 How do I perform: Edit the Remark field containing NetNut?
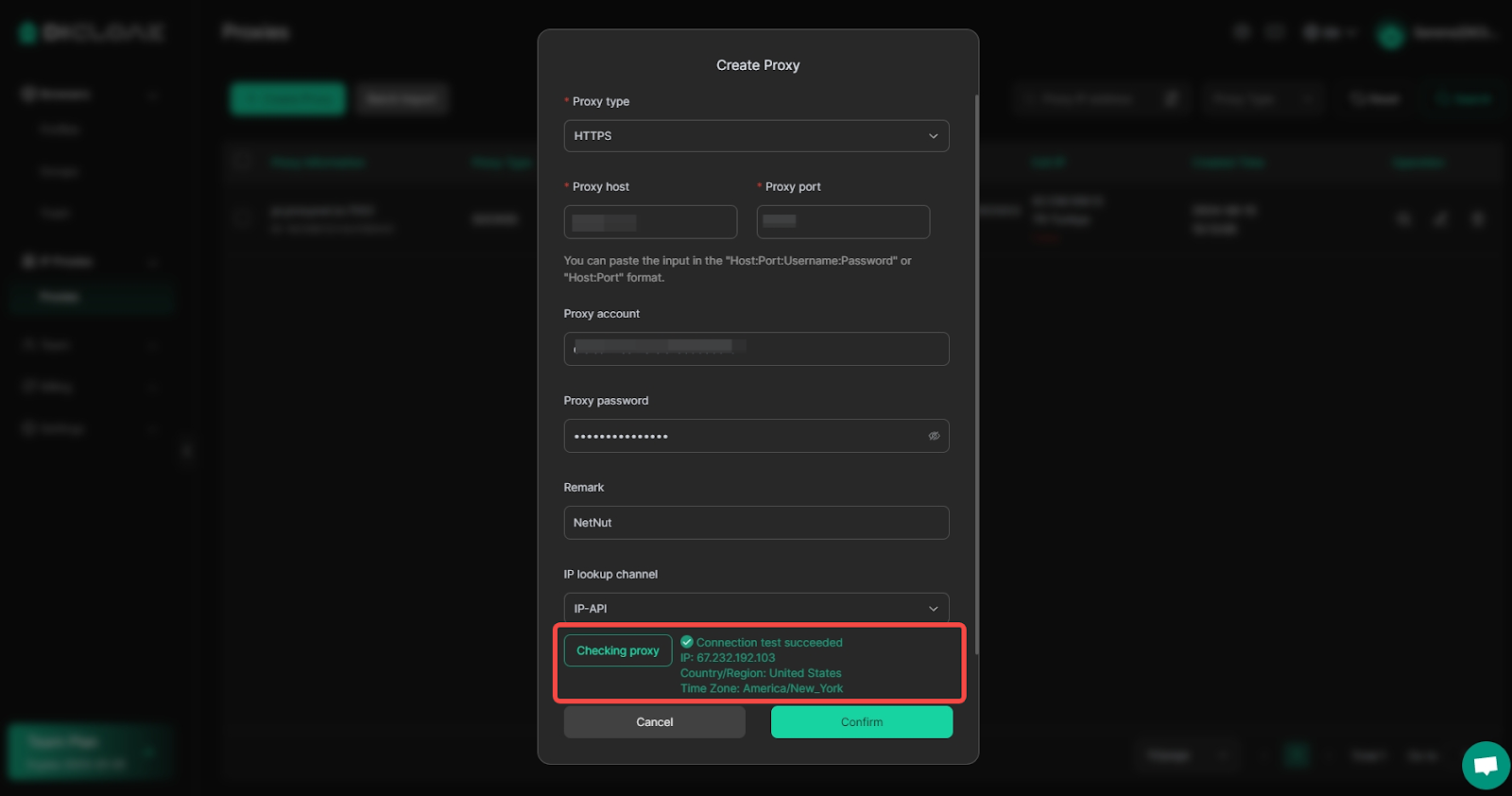pyautogui.click(x=756, y=523)
